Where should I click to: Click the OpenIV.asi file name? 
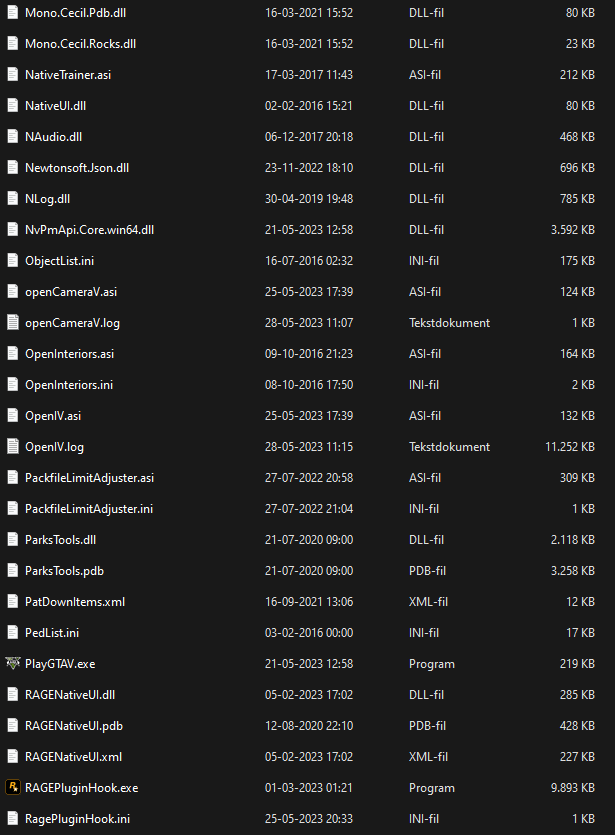click(55, 416)
